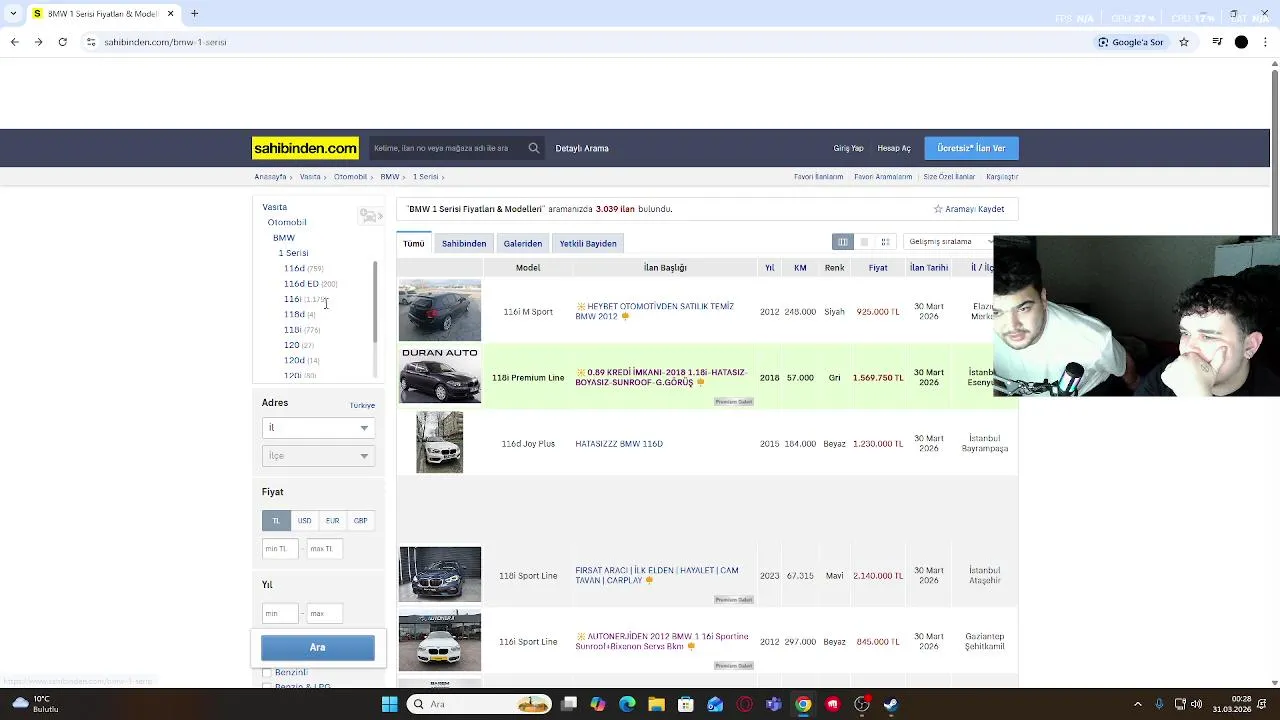Screen dimensions: 1280x720
Task: Switch to the Tümü tab
Action: coord(414,243)
